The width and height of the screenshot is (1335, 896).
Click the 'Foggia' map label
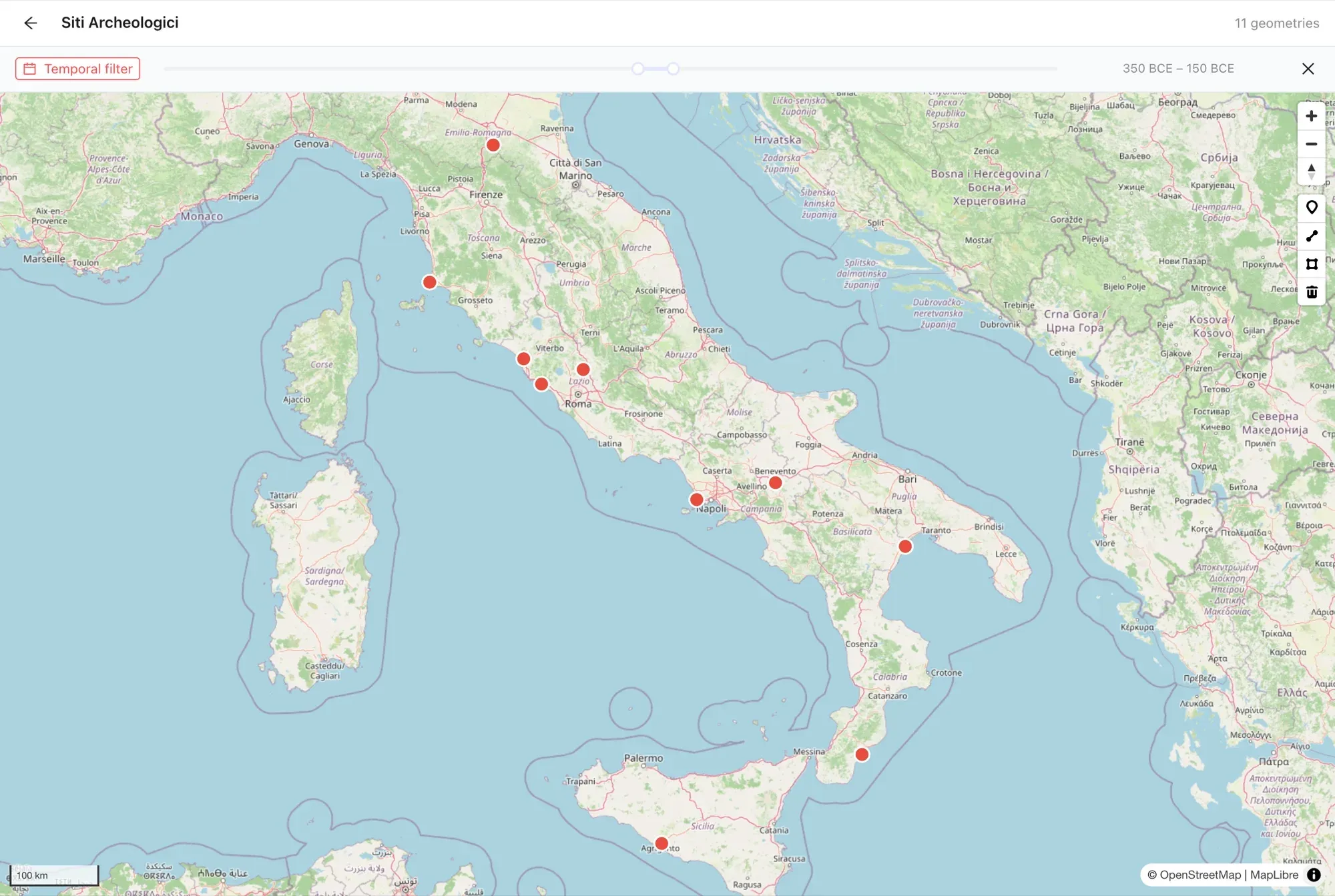[808, 444]
